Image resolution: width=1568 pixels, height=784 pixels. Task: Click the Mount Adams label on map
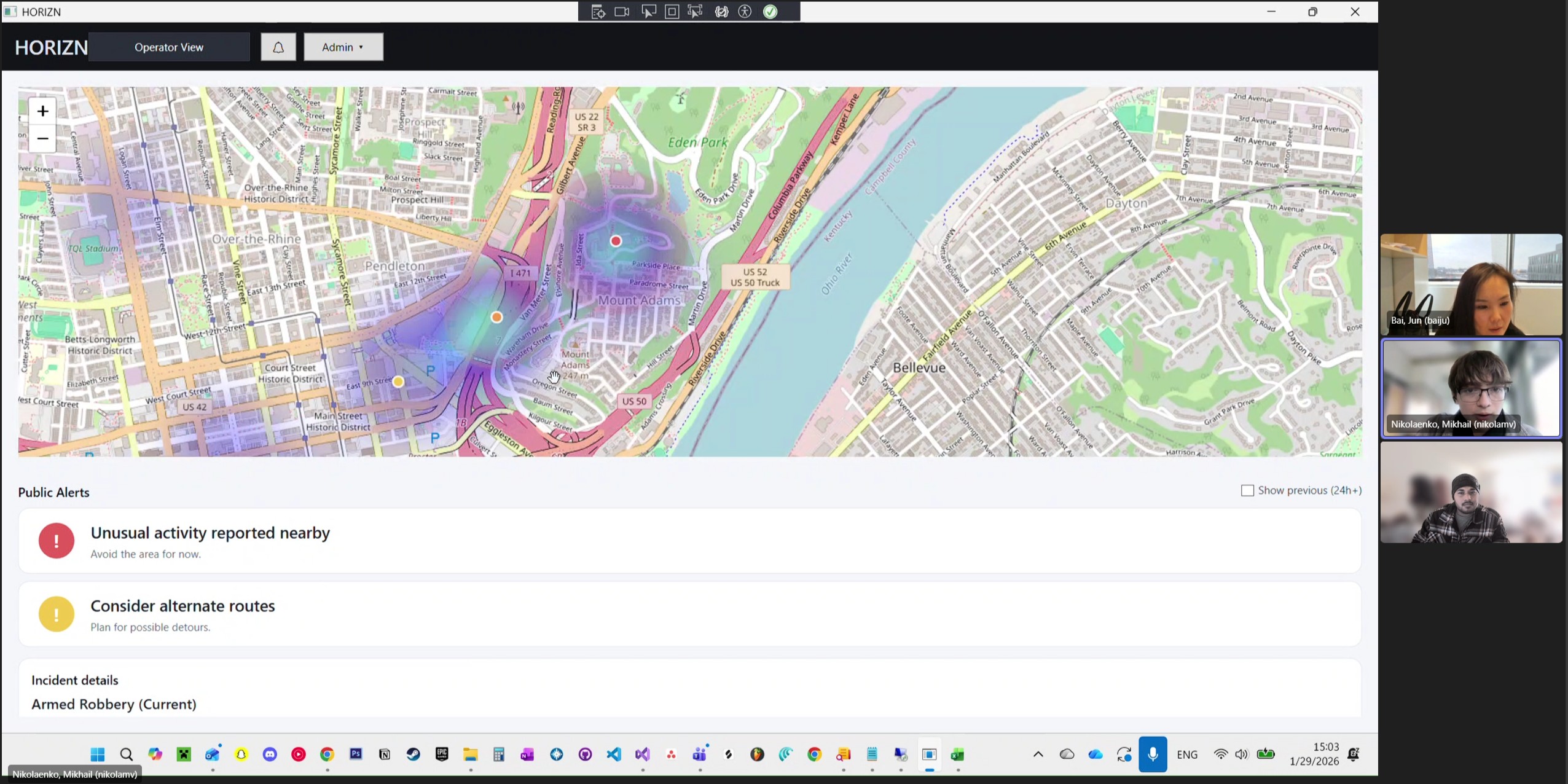pyautogui.click(x=639, y=300)
